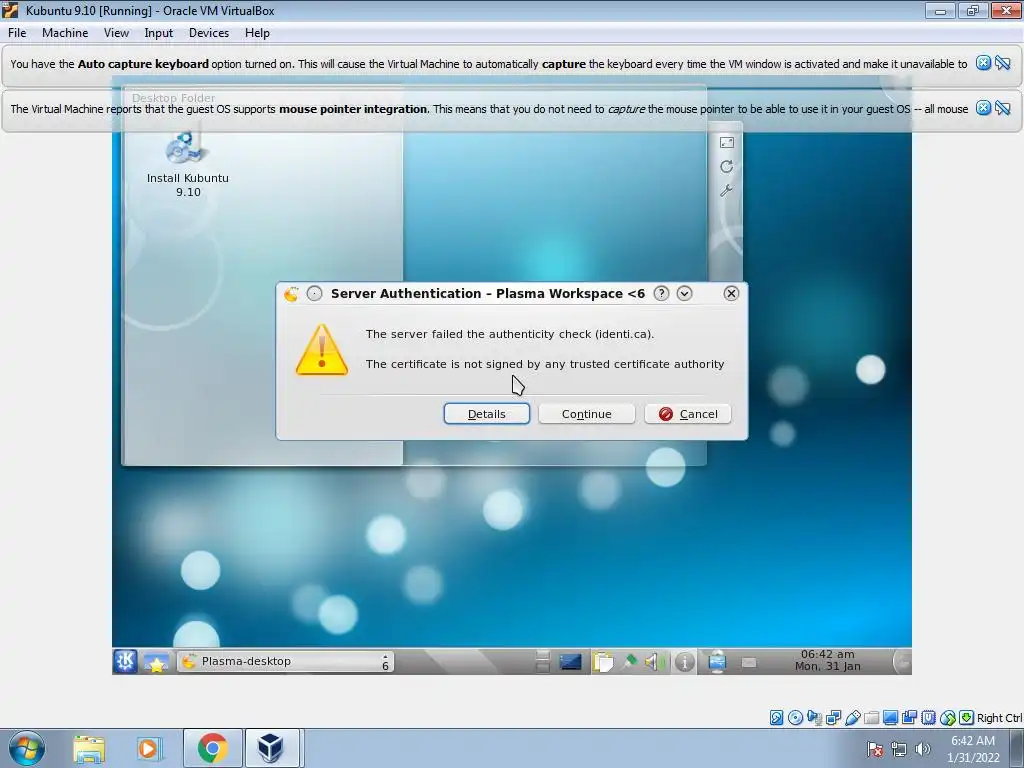
Task: Suppress the Auto capture keyboard message permanently
Action: point(1002,63)
